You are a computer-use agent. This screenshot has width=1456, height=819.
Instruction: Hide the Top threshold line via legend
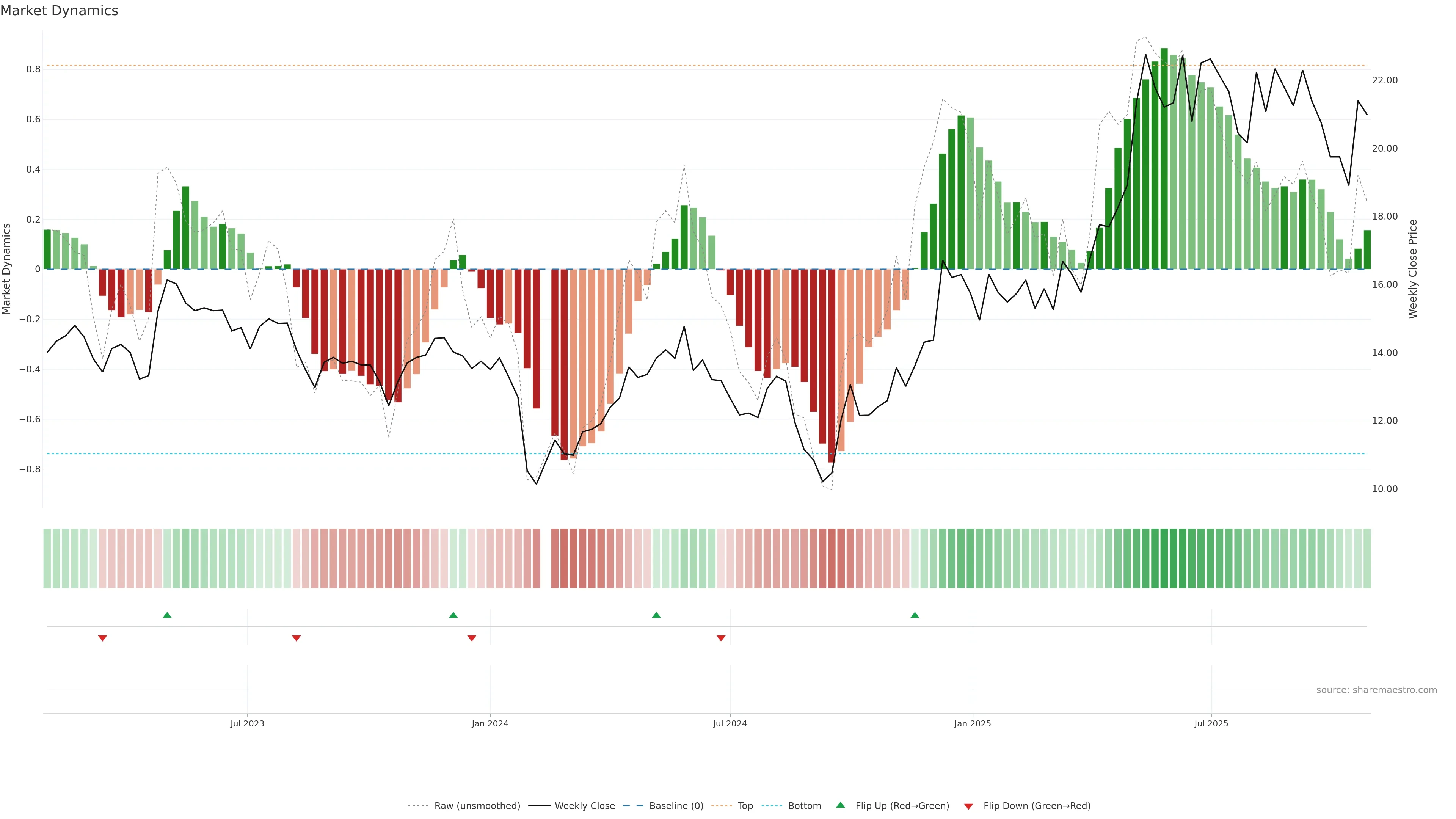point(745,806)
